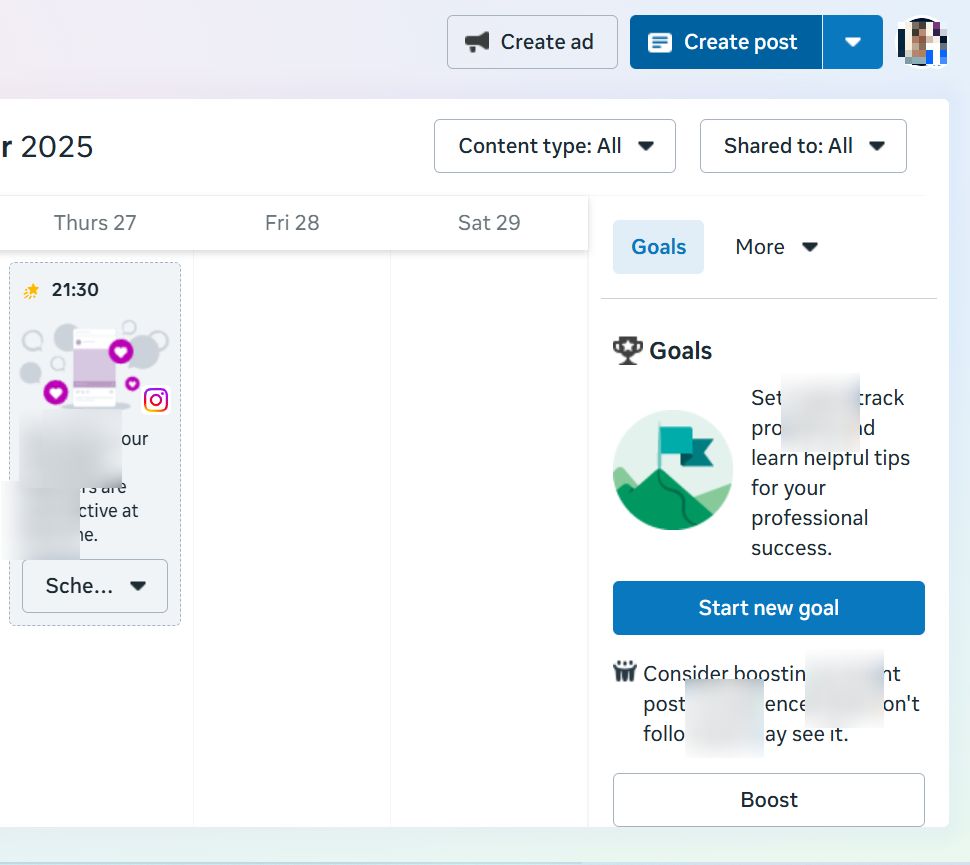Click the Sat 29 day header
This screenshot has width=970, height=865.
point(489,223)
